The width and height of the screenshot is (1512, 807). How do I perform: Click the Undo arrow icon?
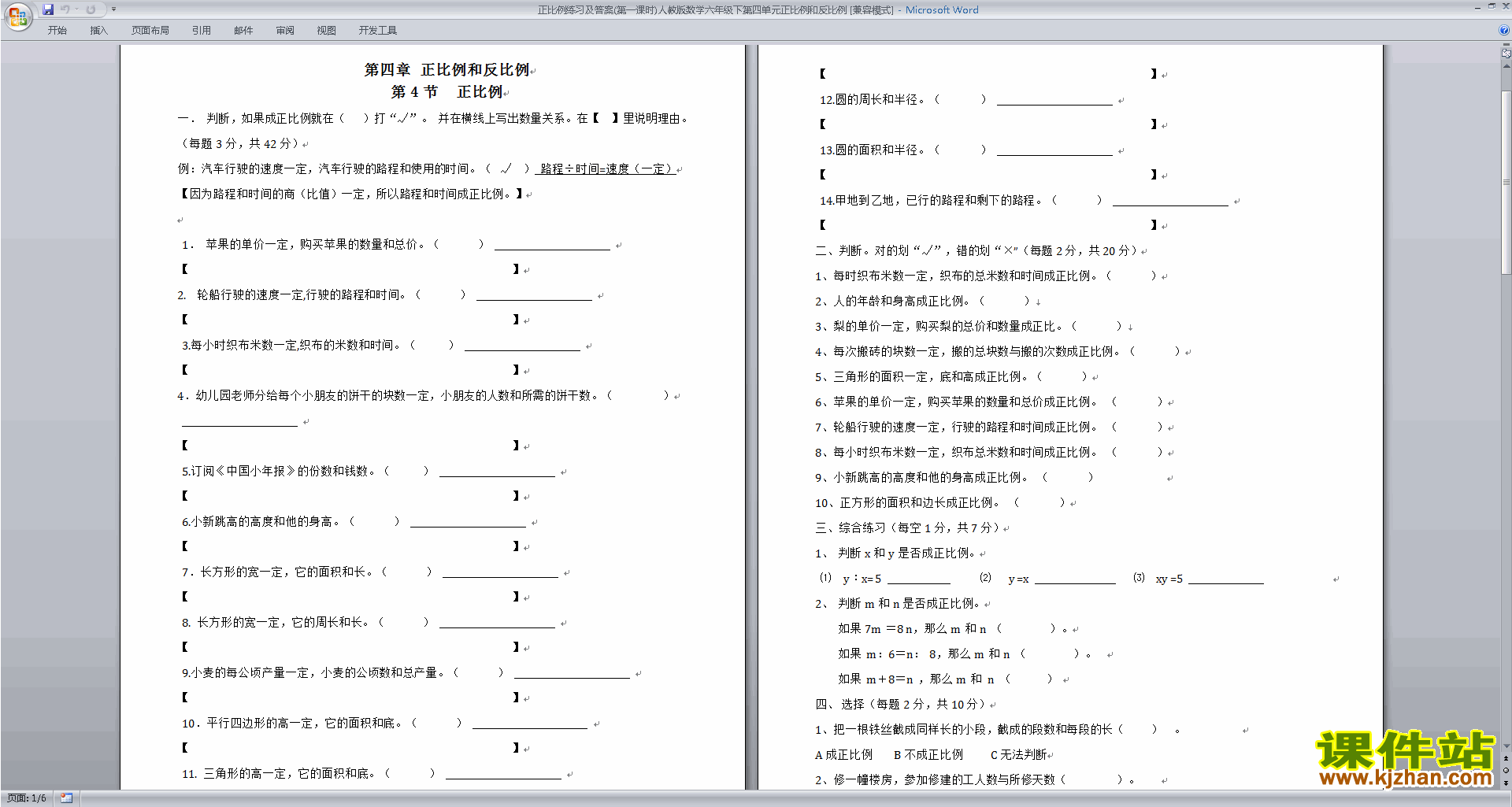pyautogui.click(x=65, y=9)
